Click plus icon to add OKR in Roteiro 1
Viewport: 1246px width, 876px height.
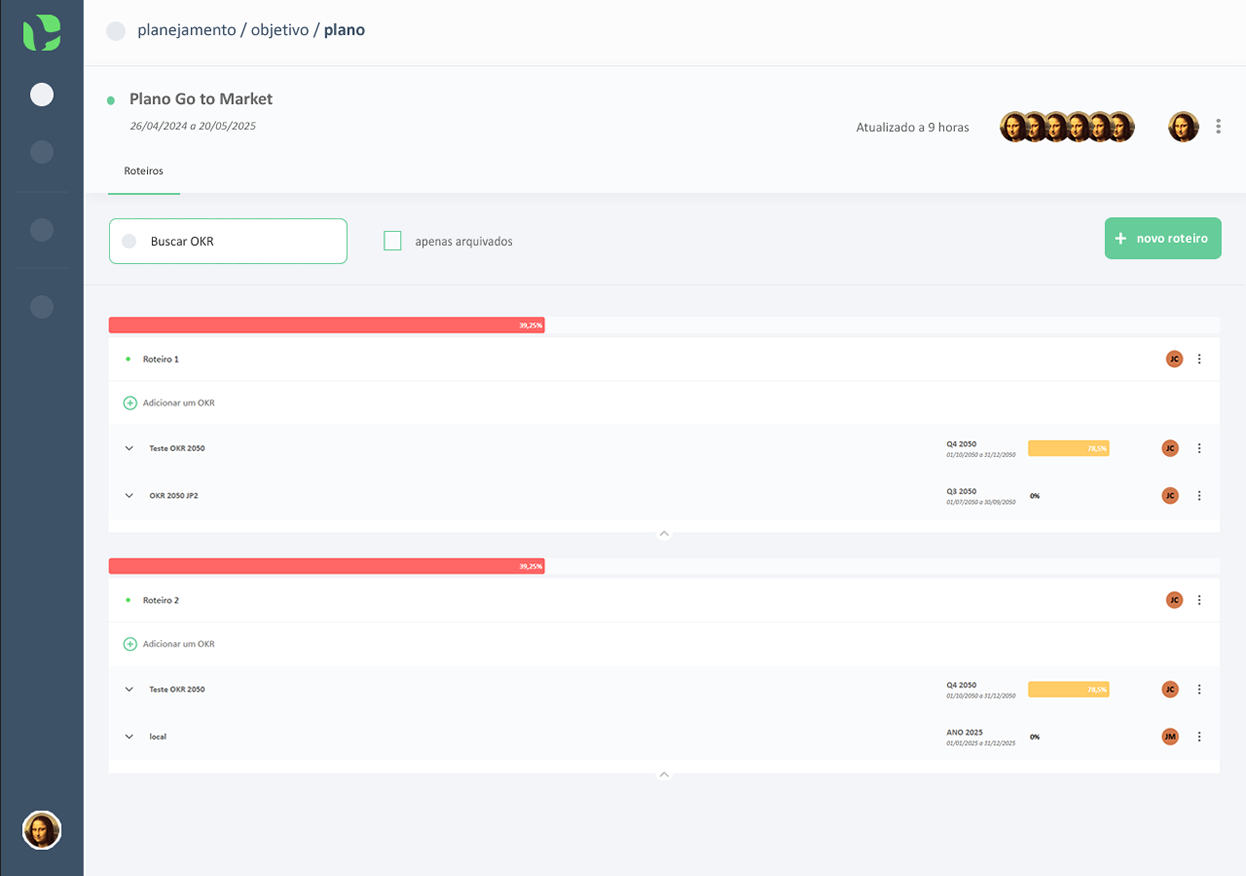[130, 403]
